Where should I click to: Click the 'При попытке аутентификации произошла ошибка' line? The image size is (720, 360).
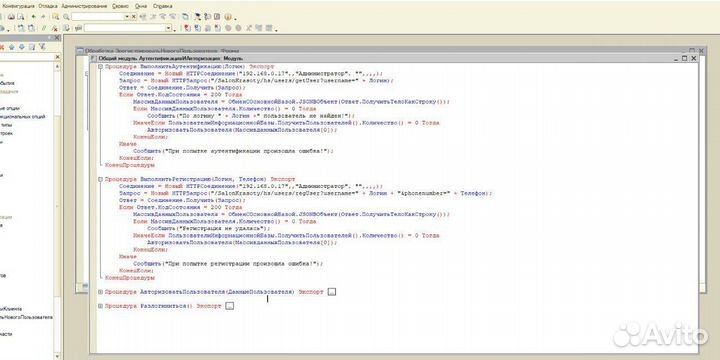coord(233,151)
